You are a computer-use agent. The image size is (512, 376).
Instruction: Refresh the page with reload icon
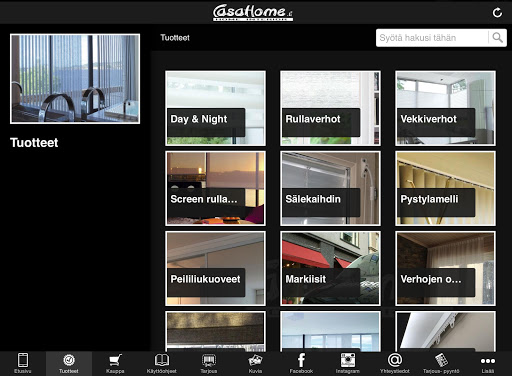pyautogui.click(x=497, y=13)
